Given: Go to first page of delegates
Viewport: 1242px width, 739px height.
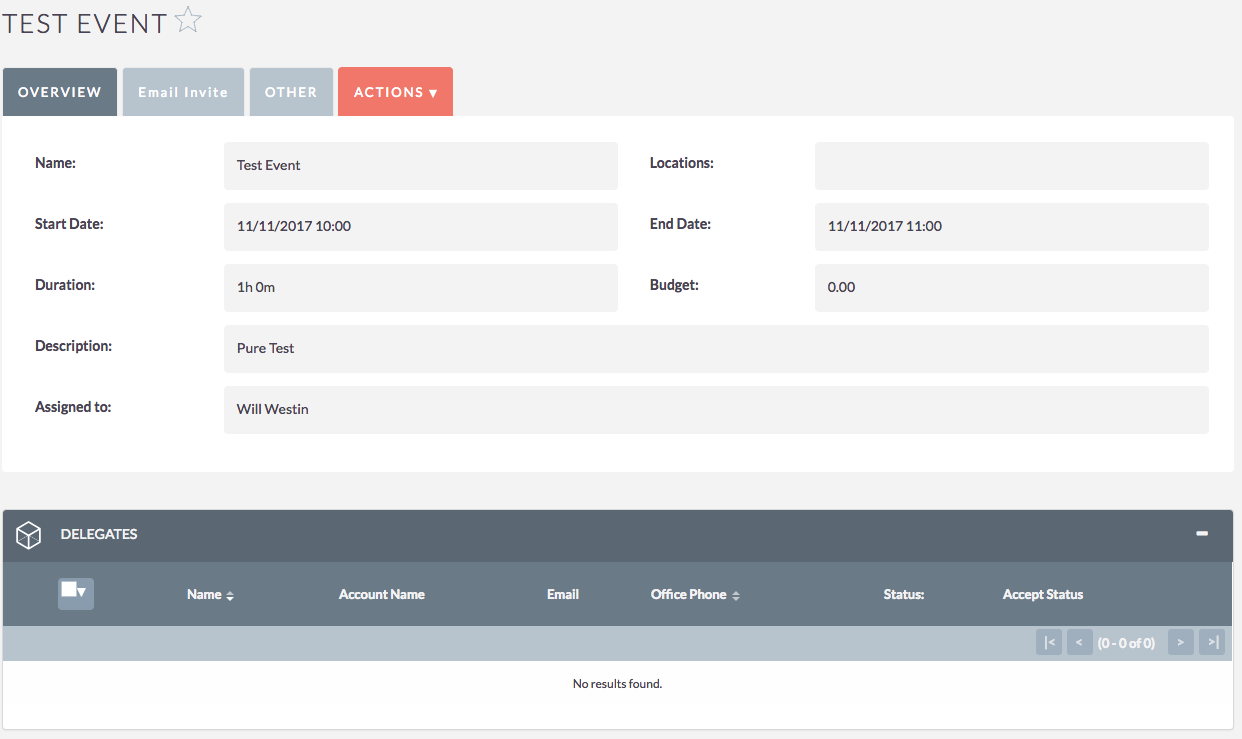Looking at the screenshot, I should point(1049,643).
